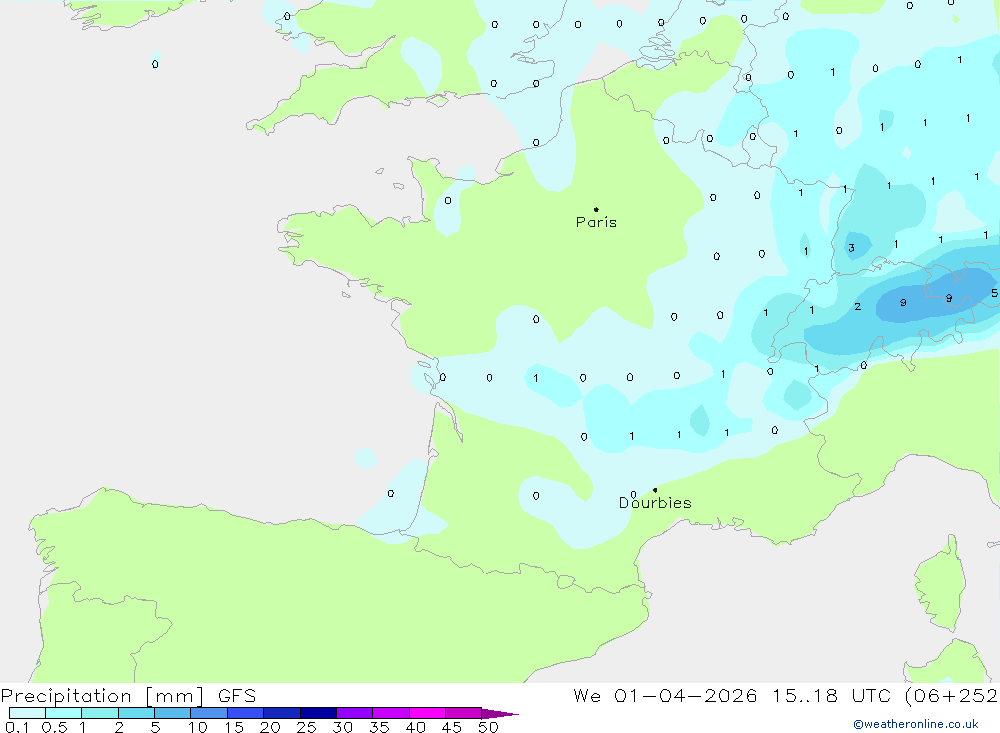Pick the 0.5–1 mm legend swatch
Viewport: 1000px width, 733px height.
[x=64, y=713]
